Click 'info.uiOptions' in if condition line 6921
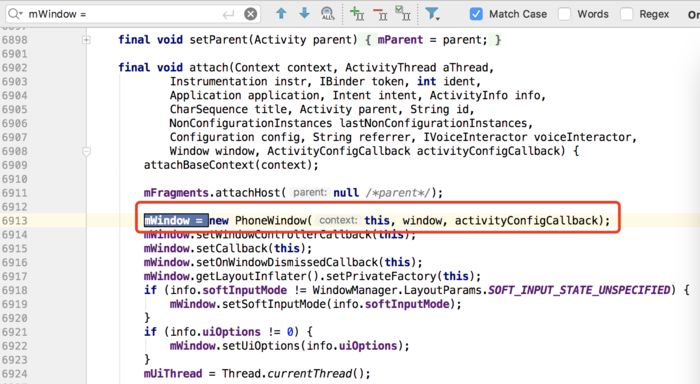This screenshot has width=700, height=384. tap(215, 332)
